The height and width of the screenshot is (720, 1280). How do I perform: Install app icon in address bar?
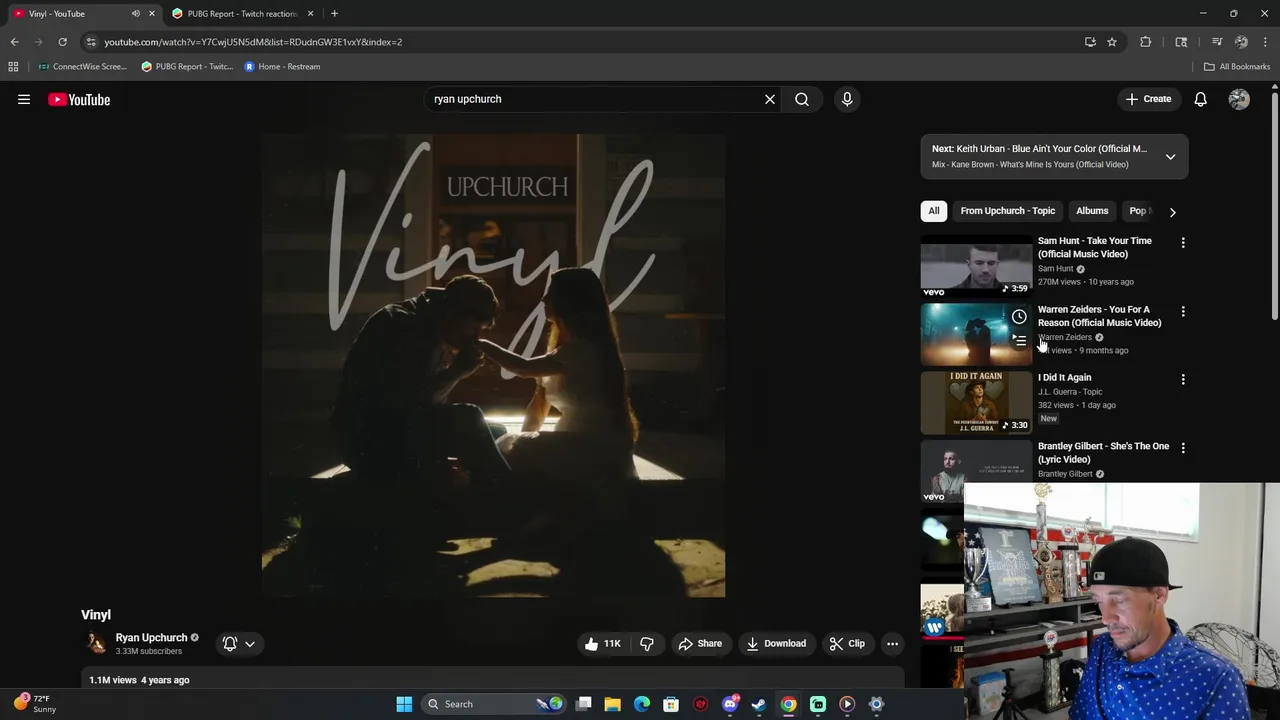tap(1090, 42)
